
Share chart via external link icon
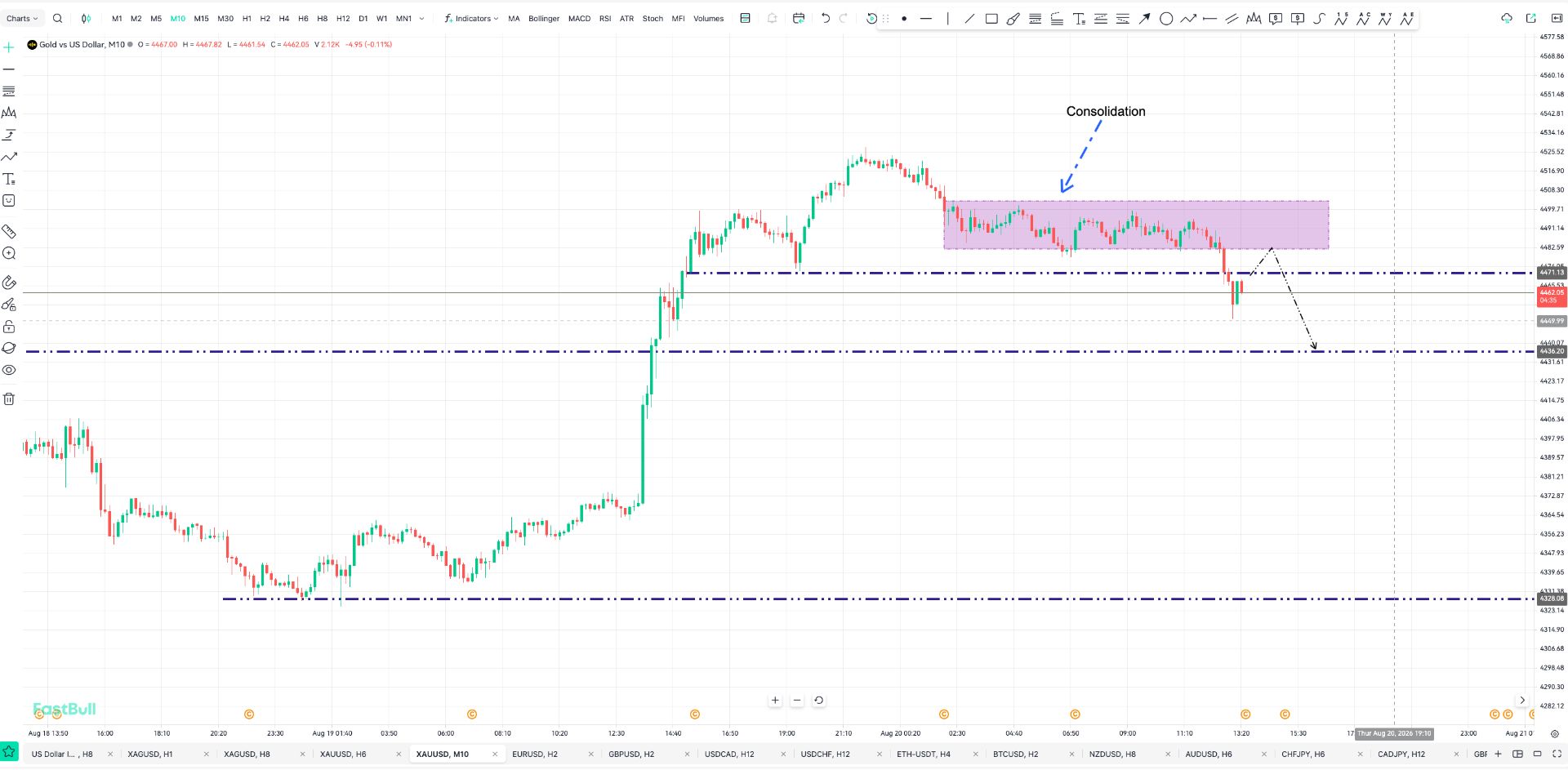click(1531, 18)
